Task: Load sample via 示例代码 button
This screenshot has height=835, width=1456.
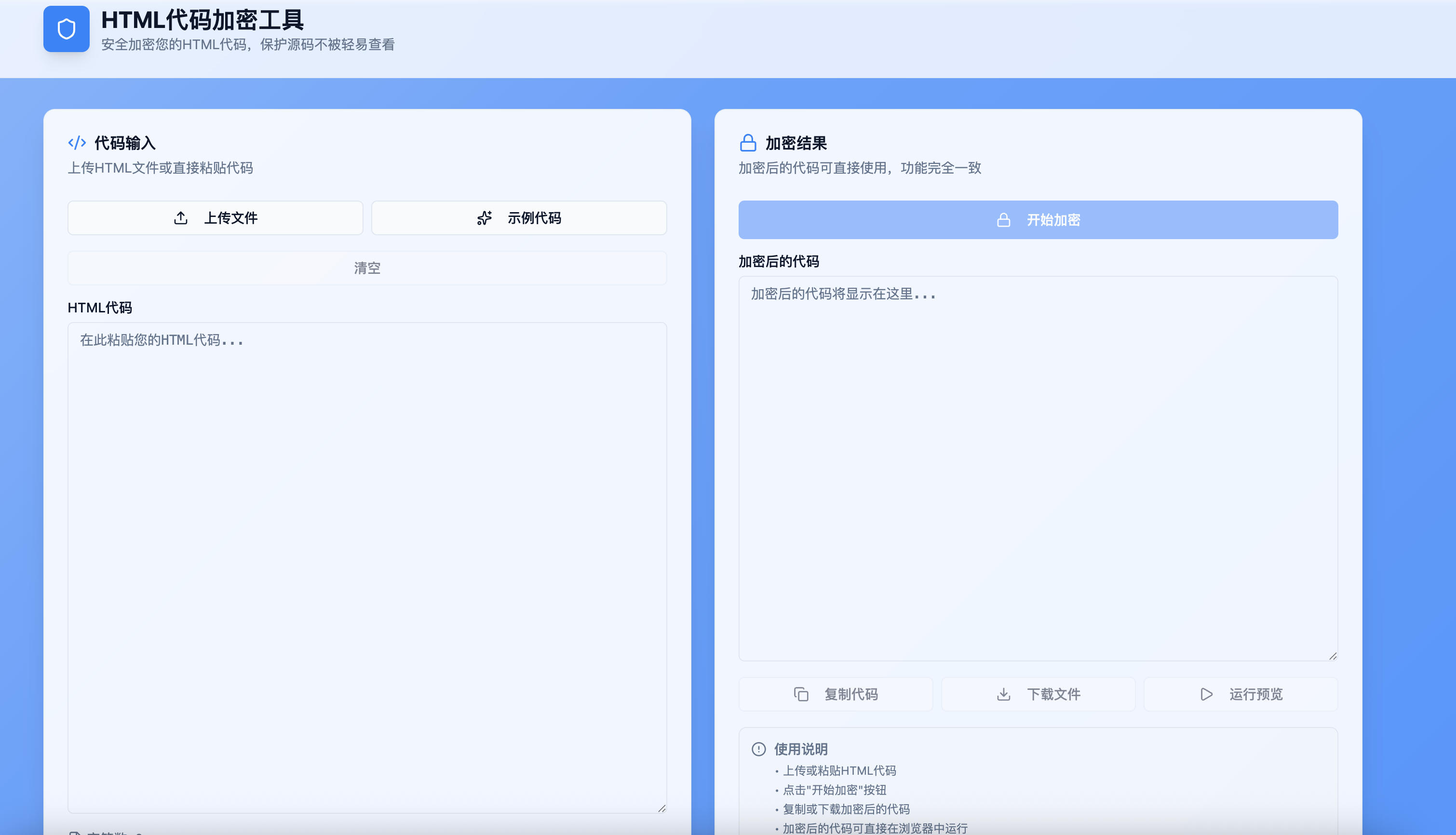Action: click(x=519, y=218)
